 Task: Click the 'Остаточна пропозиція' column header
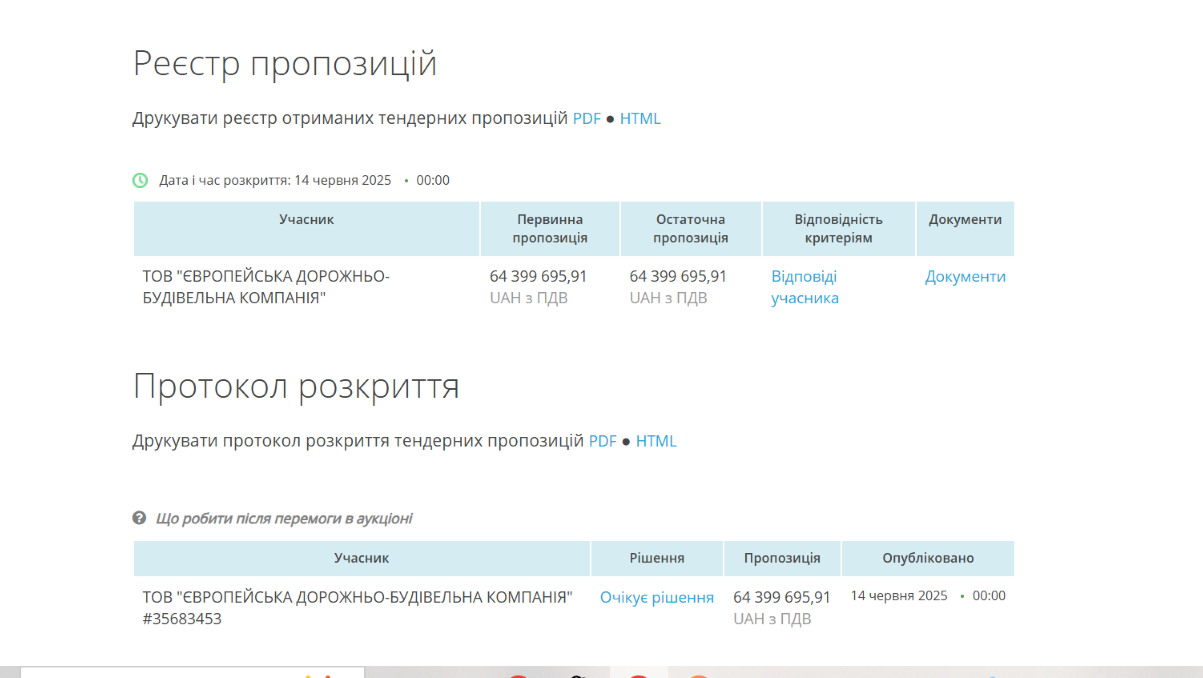[691, 229]
